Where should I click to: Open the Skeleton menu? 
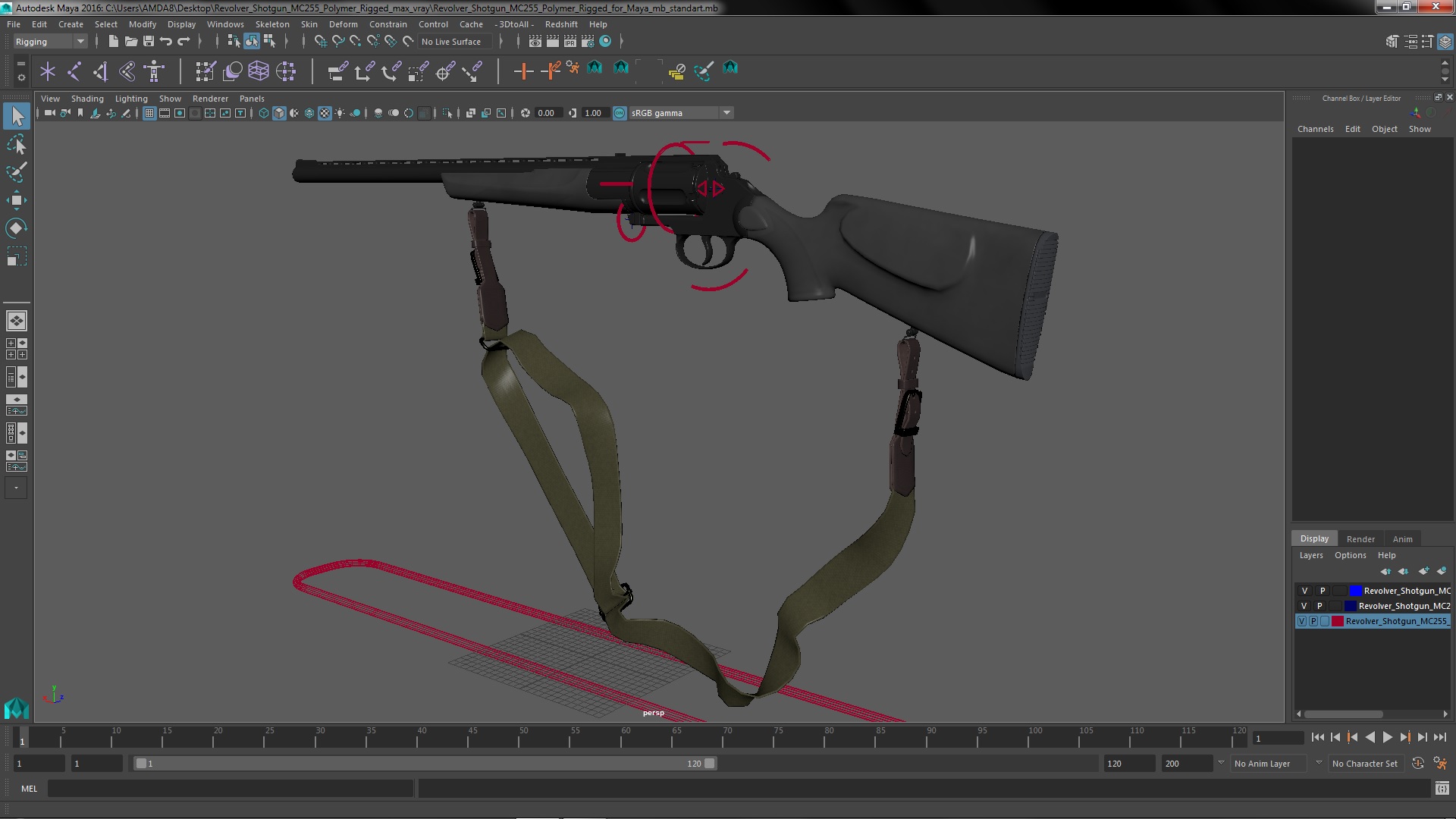point(272,24)
